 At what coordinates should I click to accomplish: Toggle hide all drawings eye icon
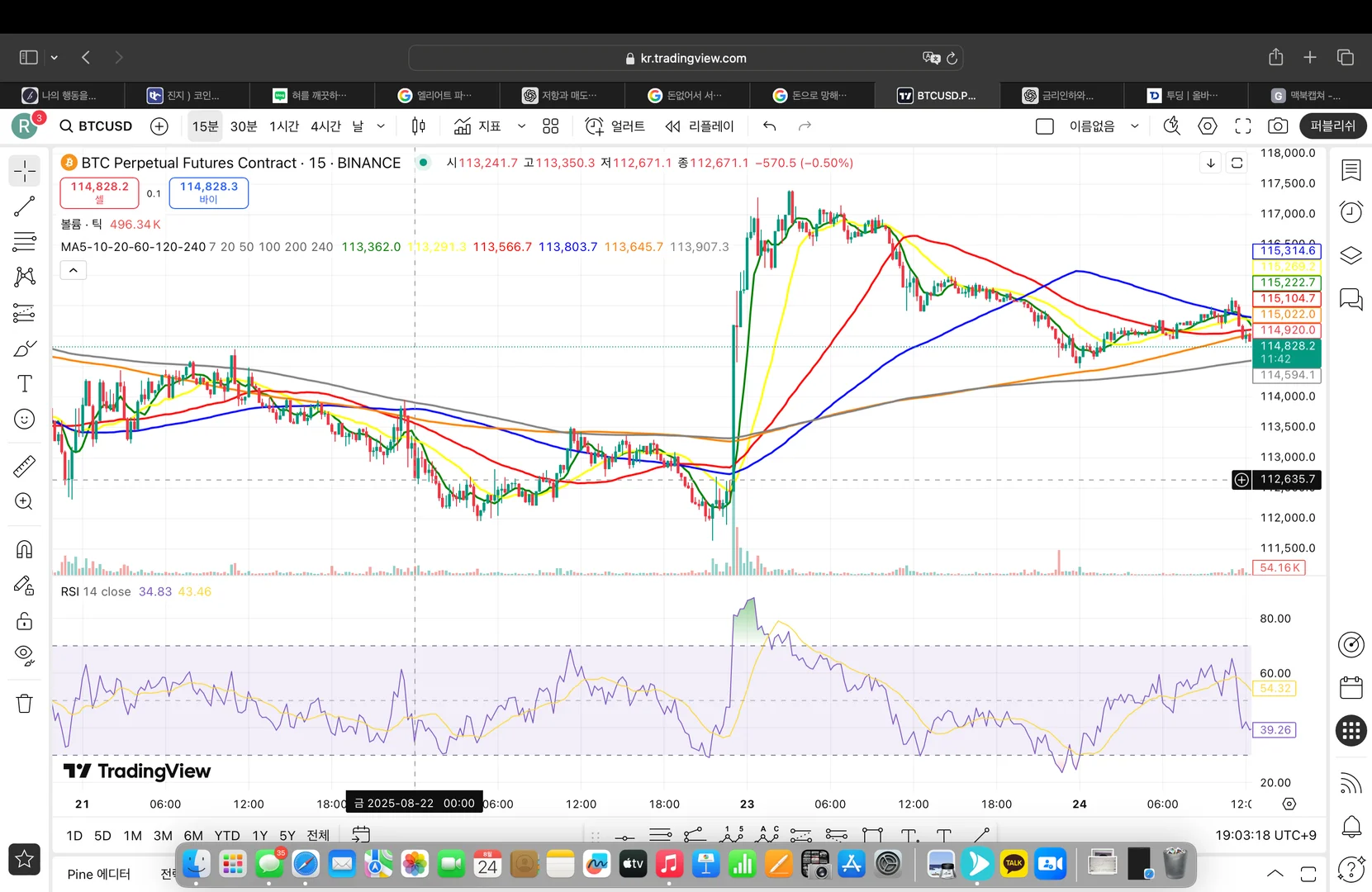[25, 656]
